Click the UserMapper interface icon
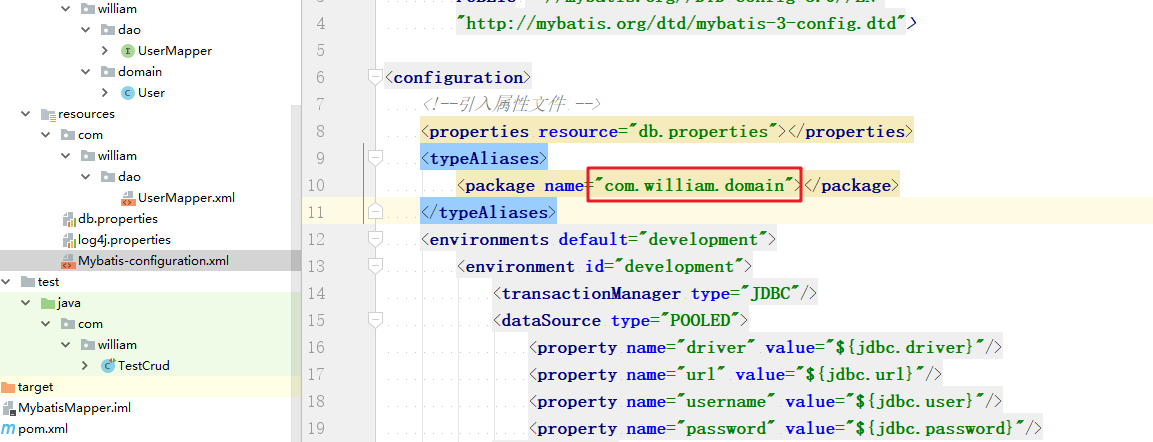Image resolution: width=1153 pixels, height=442 pixels. [x=128, y=51]
